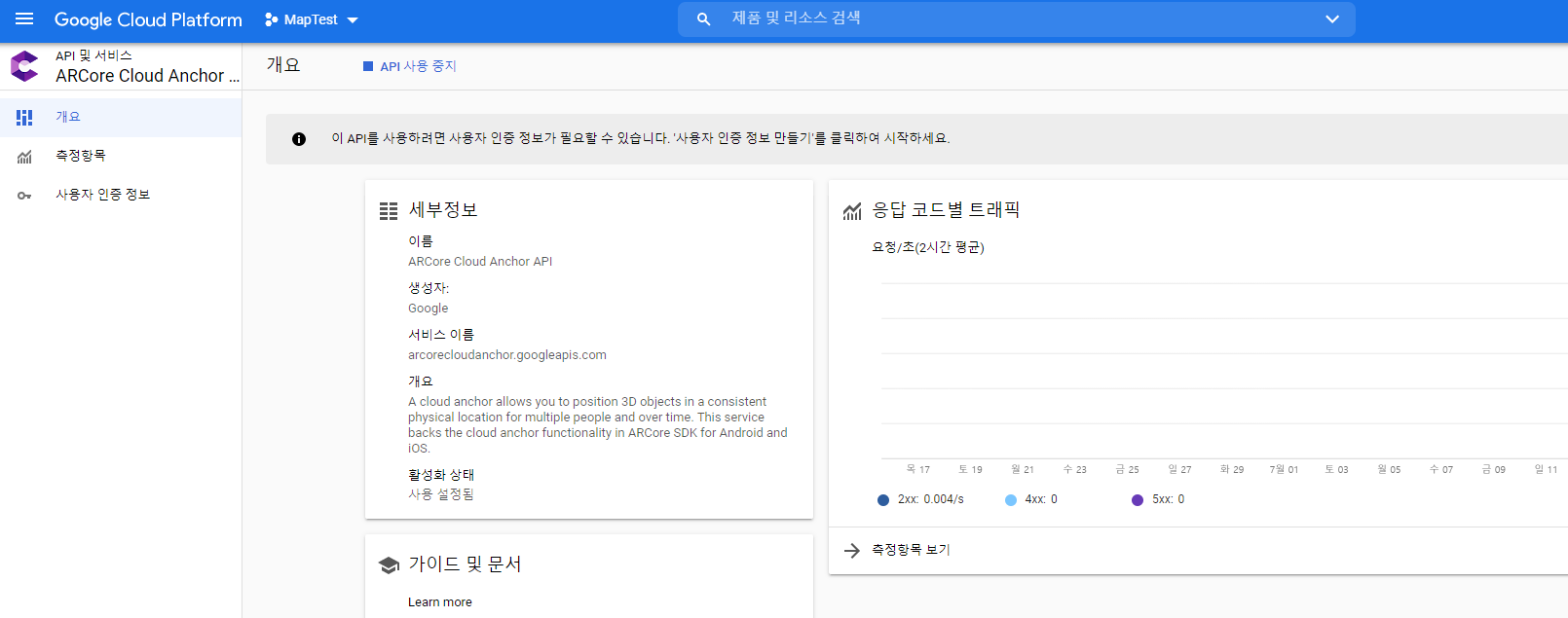1568x618 pixels.
Task: Click the ARCore API purple logo icon
Action: [24, 66]
